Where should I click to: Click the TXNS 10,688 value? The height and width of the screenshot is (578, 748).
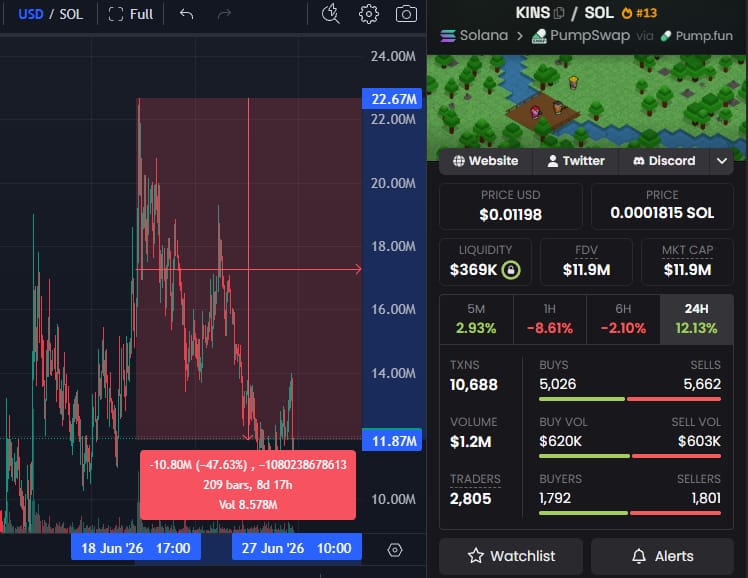click(474, 384)
